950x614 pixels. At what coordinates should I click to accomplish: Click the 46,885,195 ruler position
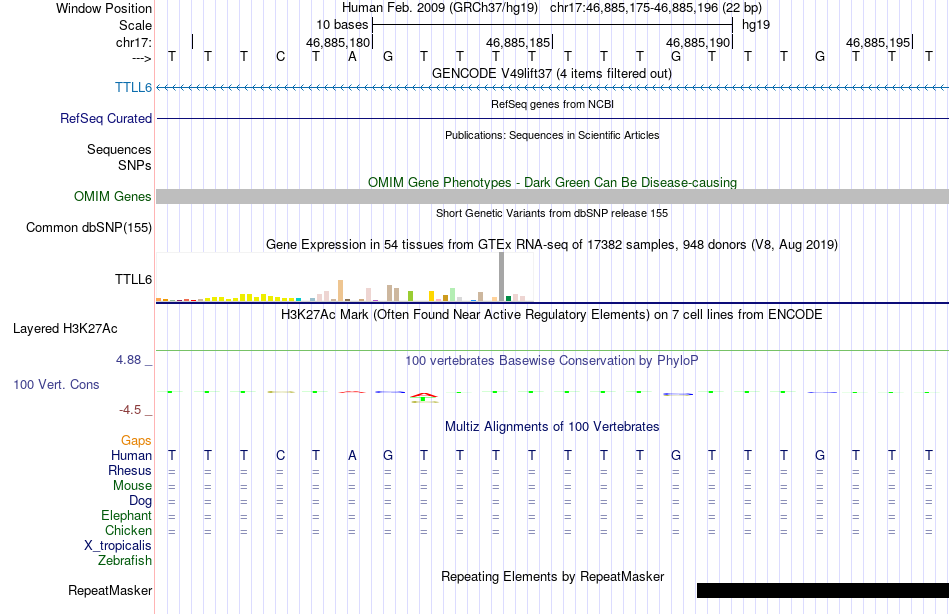(878, 42)
